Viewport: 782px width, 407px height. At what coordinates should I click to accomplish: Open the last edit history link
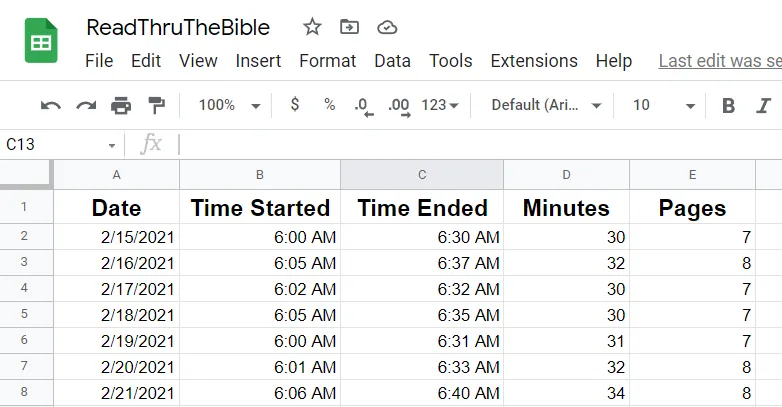tap(719, 61)
